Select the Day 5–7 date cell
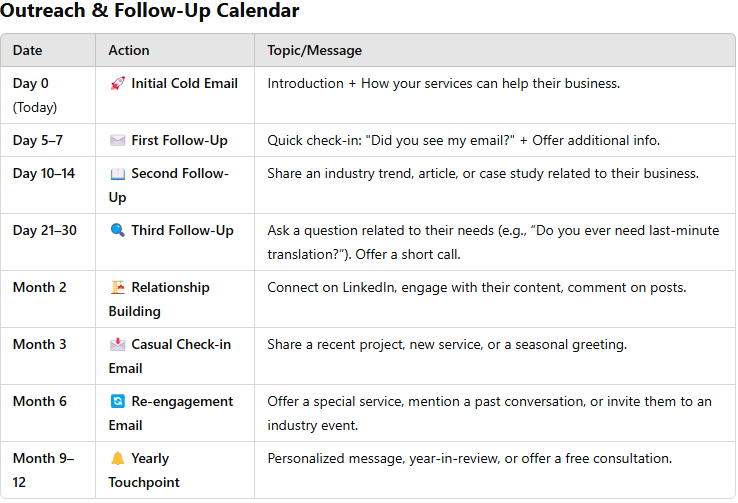 [x=38, y=140]
